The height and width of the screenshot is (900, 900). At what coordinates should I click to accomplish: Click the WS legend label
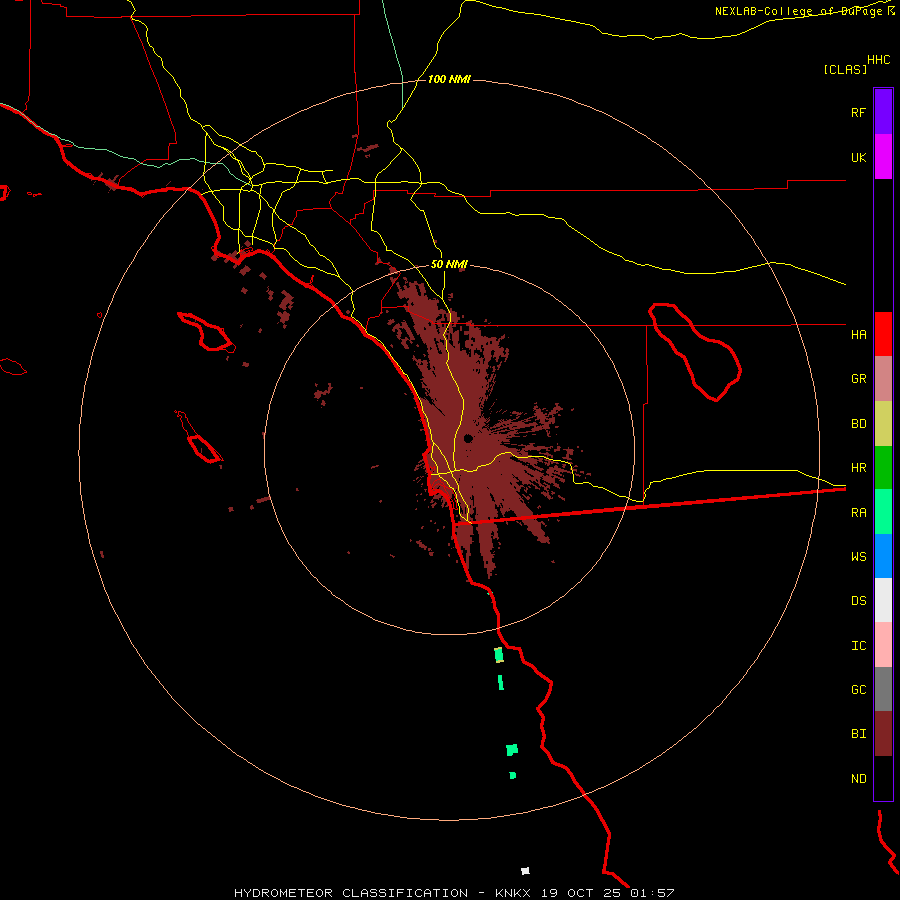click(858, 556)
